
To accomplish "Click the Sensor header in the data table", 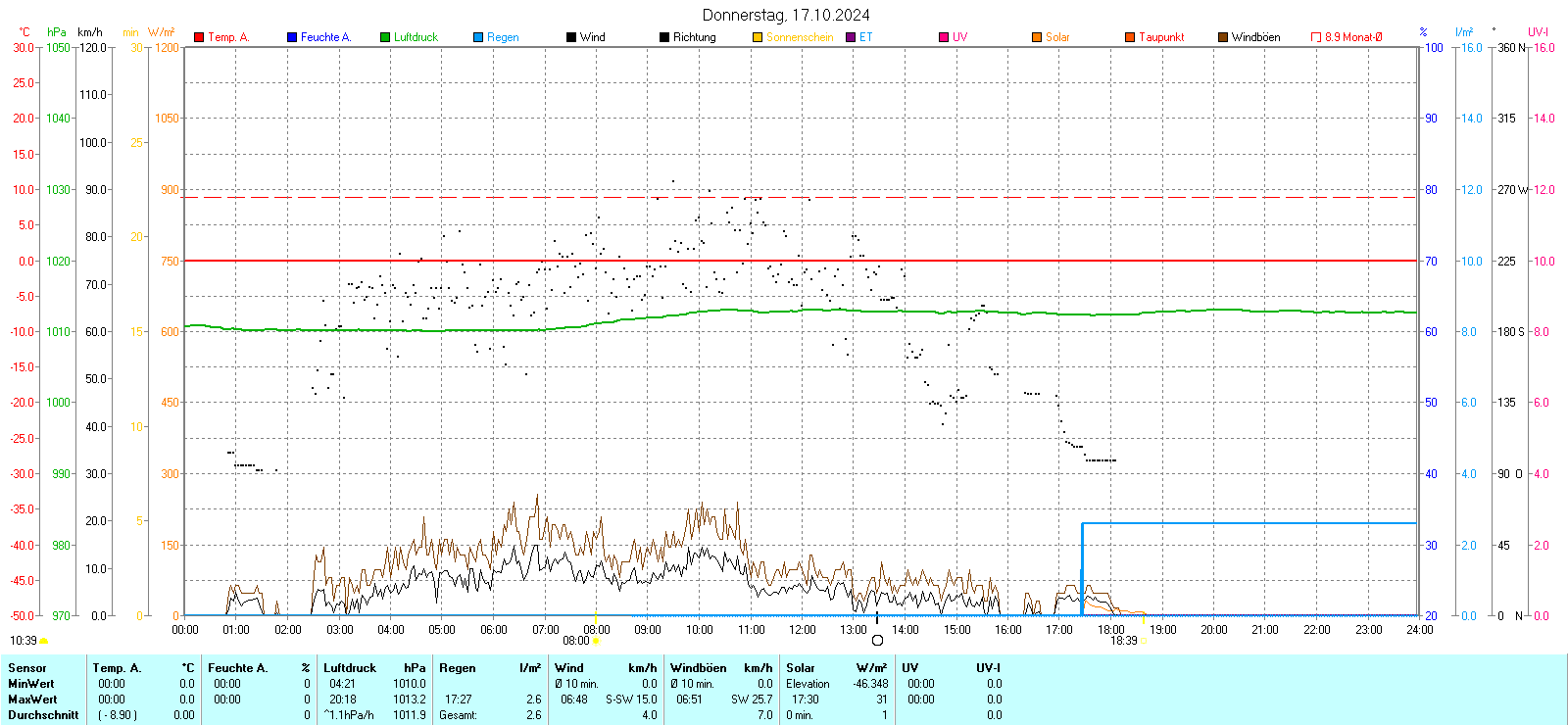I will pos(27,668).
